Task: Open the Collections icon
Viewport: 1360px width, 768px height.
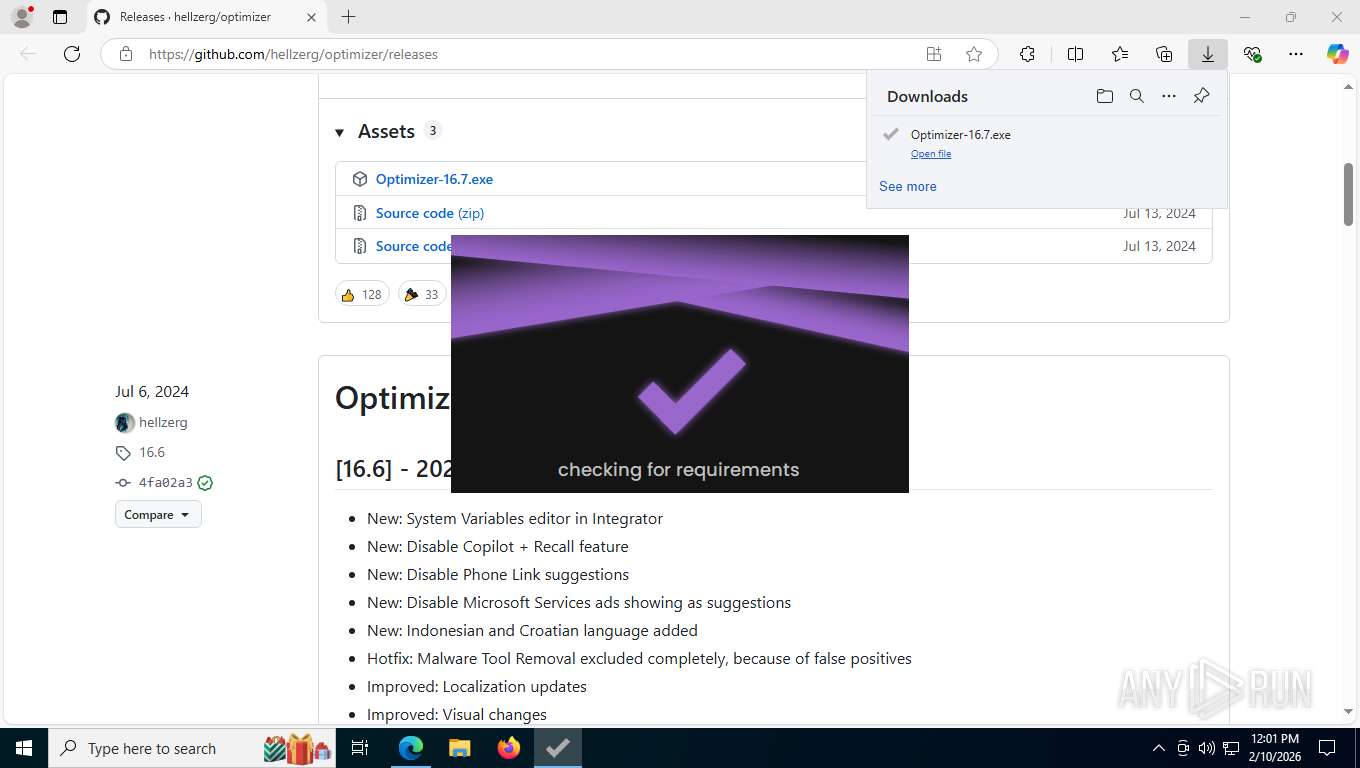Action: (x=1164, y=54)
